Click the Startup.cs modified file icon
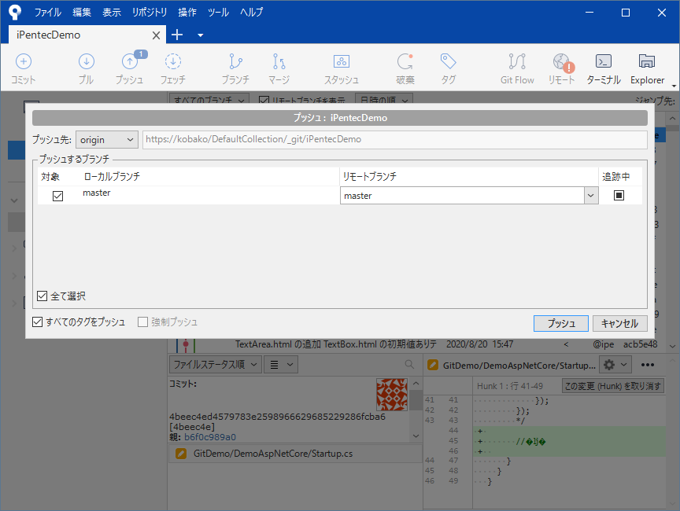Image resolution: width=680 pixels, height=511 pixels. tap(181, 454)
